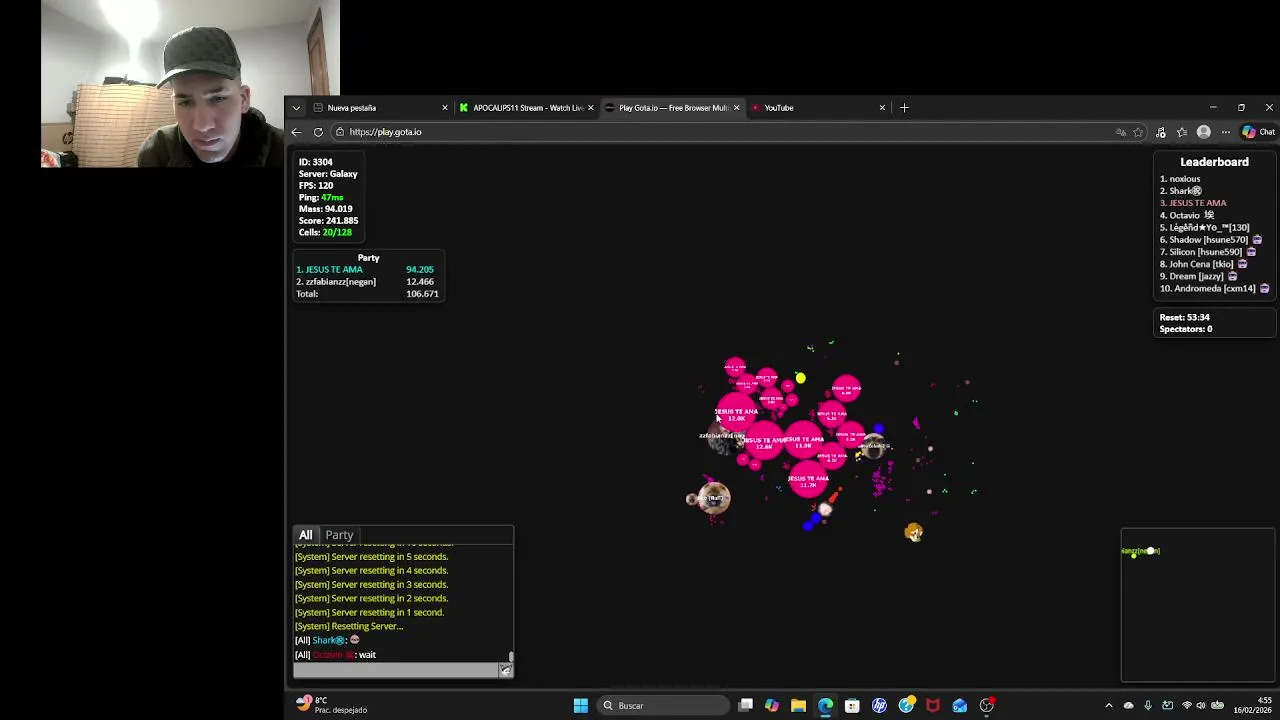Click leaderboard entry 3. JESUS TE AMA

pyautogui.click(x=1193, y=203)
